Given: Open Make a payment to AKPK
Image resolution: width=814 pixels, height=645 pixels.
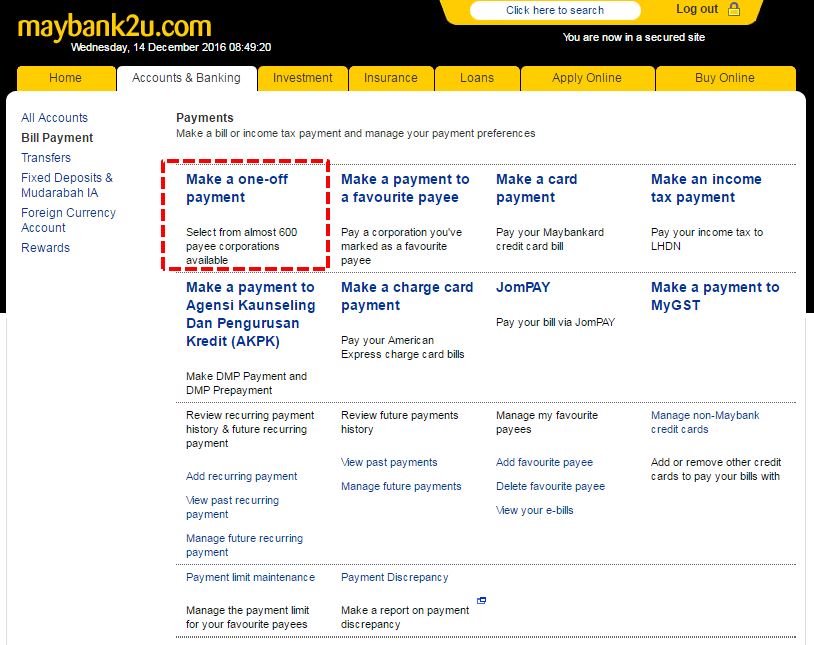Looking at the screenshot, I should click(251, 314).
